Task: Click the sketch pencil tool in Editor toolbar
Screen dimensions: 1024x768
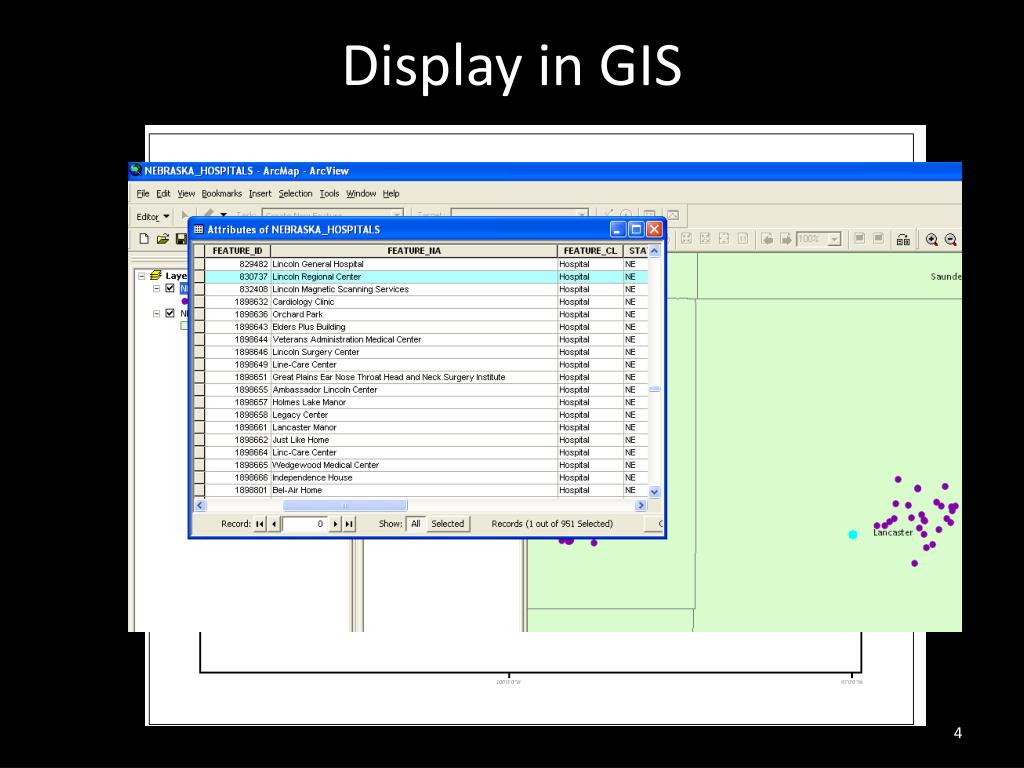Action: click(208, 215)
